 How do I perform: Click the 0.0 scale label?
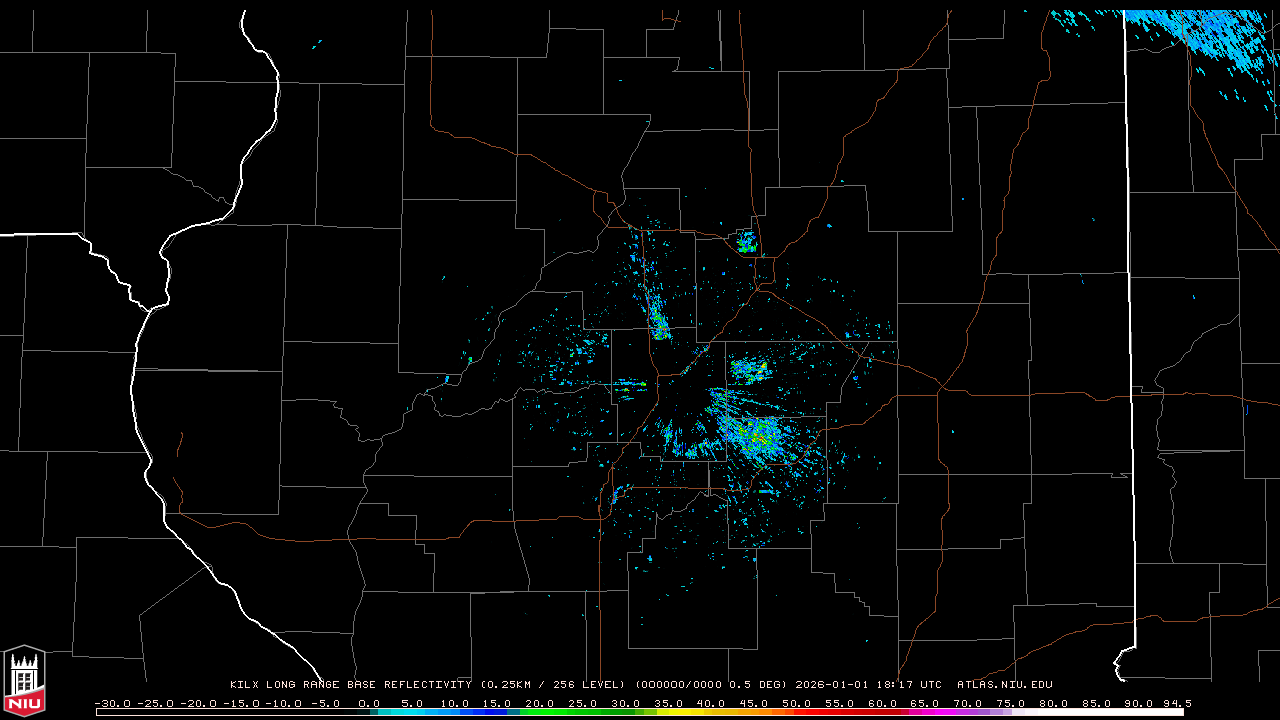[369, 703]
